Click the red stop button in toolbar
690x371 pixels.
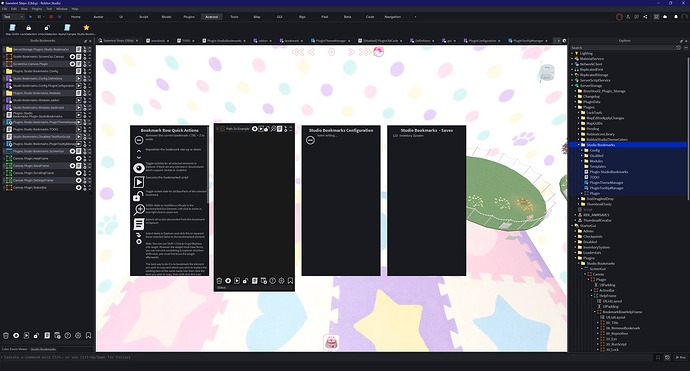click(51, 17)
